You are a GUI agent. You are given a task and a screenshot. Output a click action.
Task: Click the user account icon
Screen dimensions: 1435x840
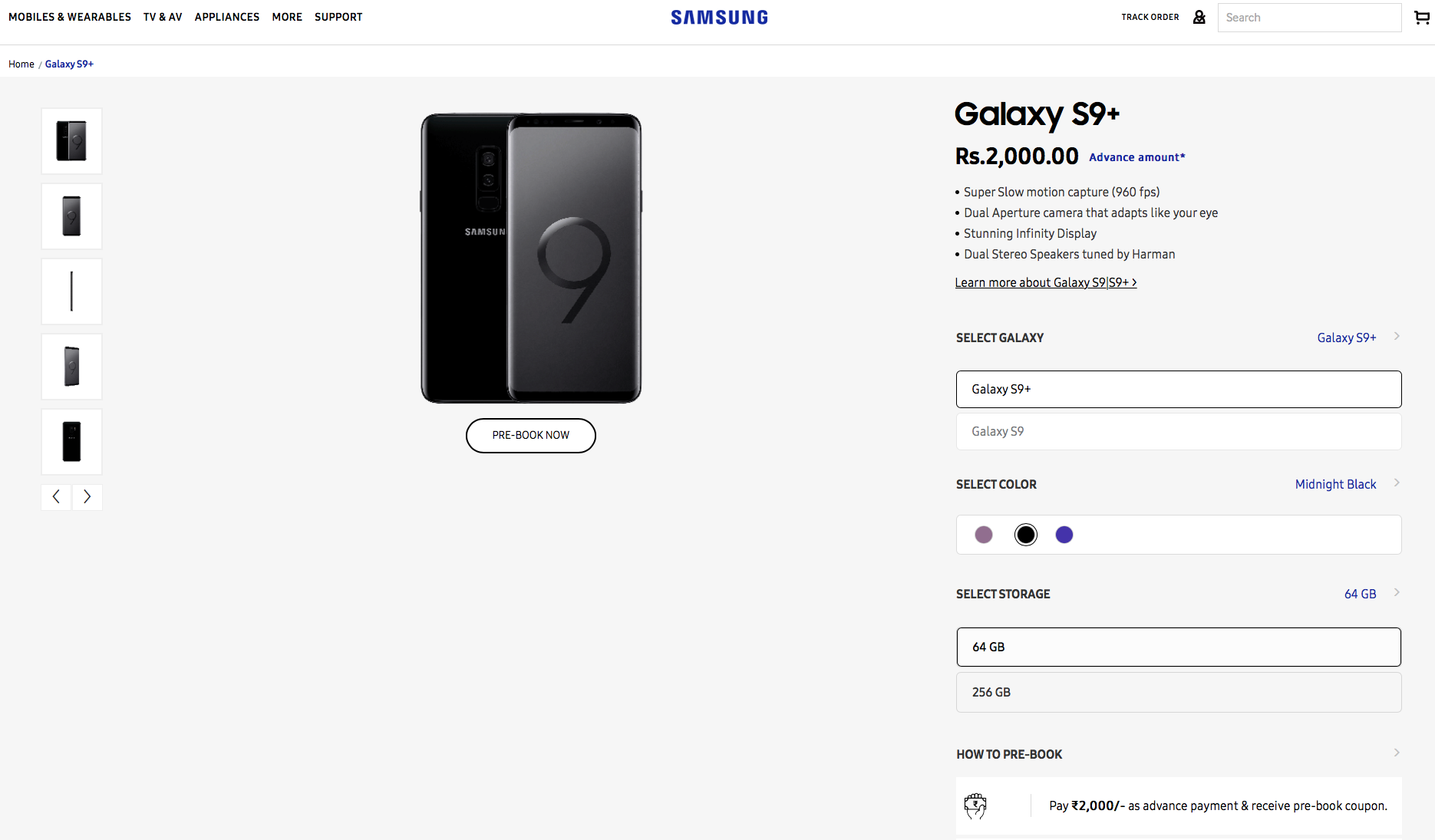(x=1199, y=17)
